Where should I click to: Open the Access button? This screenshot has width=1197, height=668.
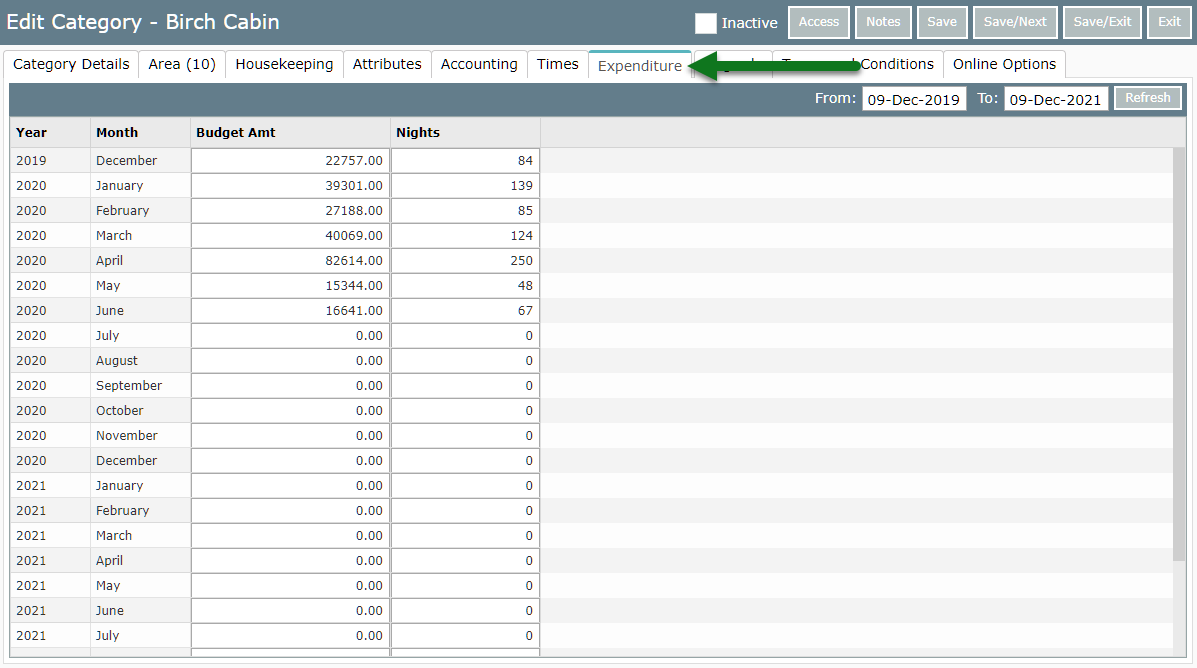818,22
